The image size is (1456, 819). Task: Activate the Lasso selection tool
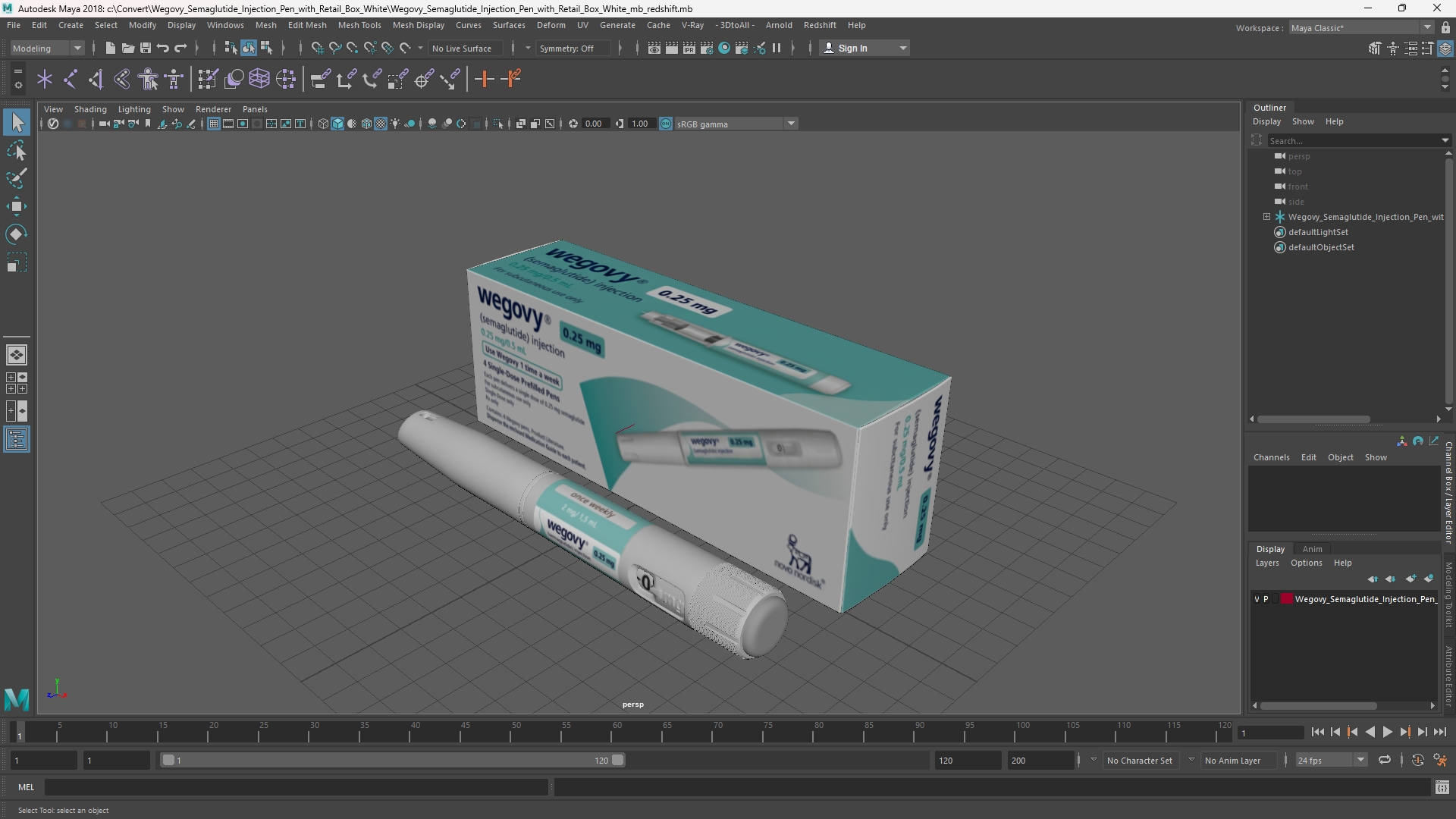[17, 151]
